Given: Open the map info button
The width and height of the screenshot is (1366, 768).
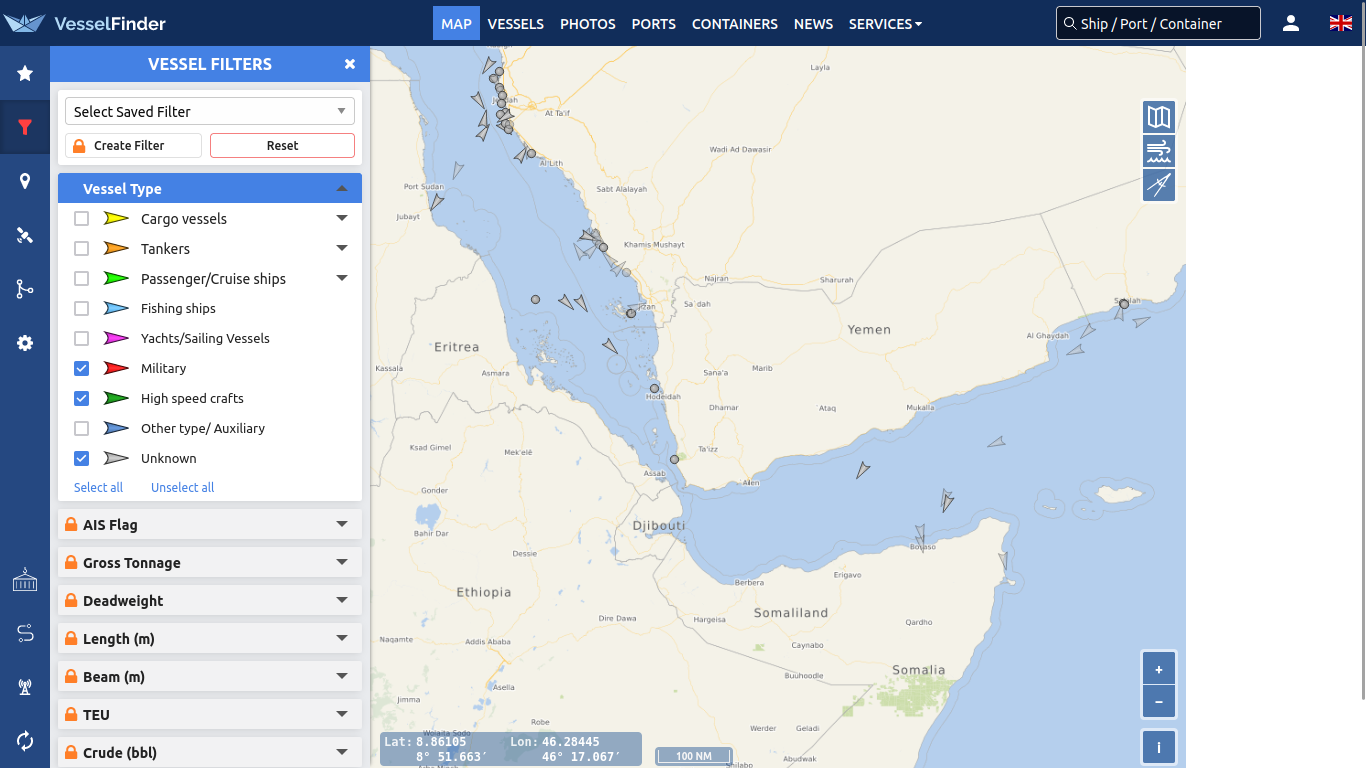Looking at the screenshot, I should pyautogui.click(x=1159, y=747).
